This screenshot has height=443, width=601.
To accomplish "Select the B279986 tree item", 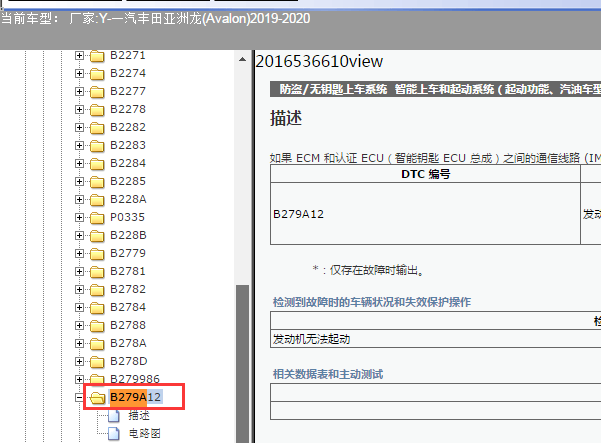I will pyautogui.click(x=135, y=379).
